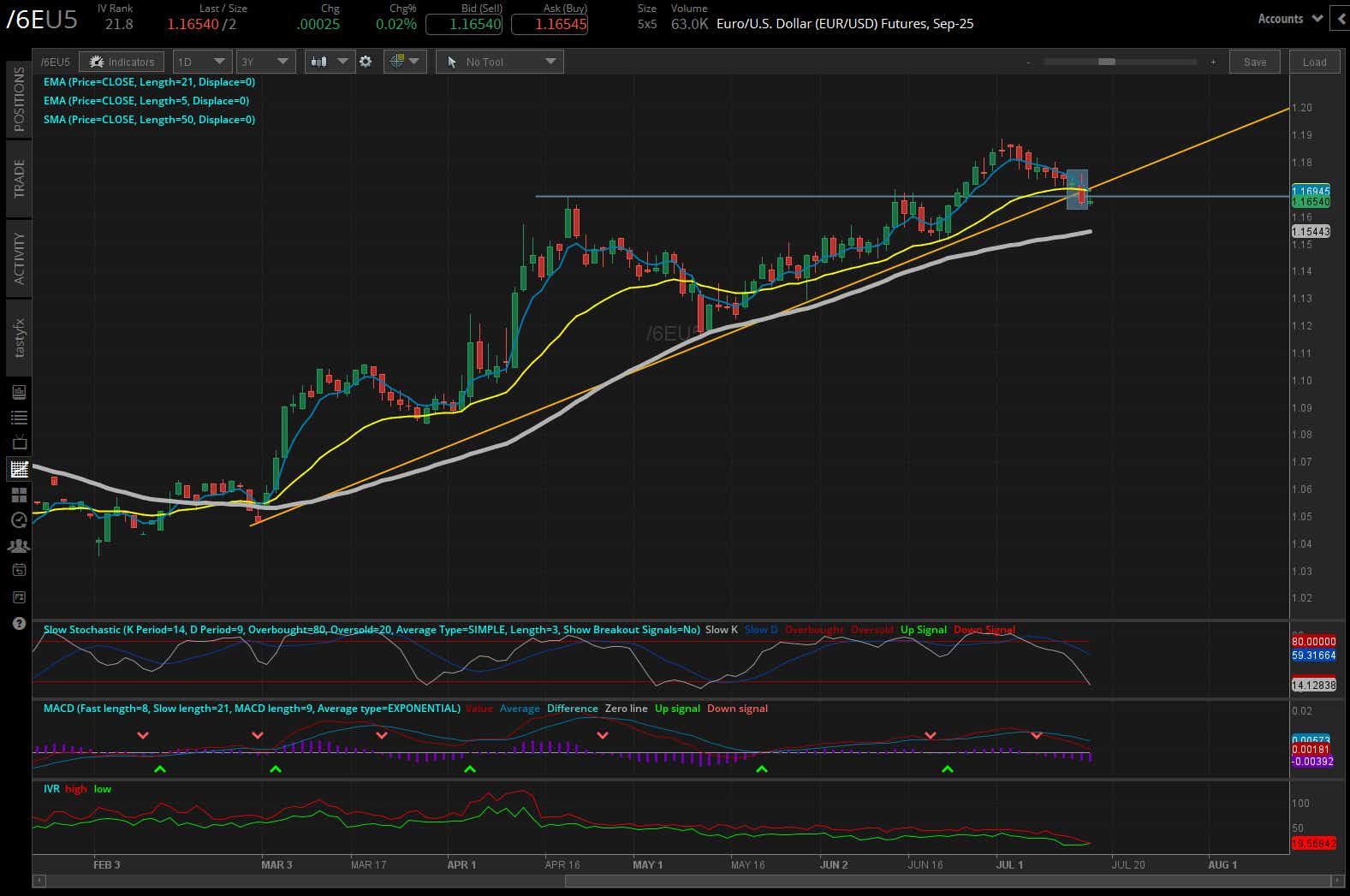Open the watchlist list icon in sidebar
This screenshot has width=1350, height=896.
pyautogui.click(x=19, y=418)
